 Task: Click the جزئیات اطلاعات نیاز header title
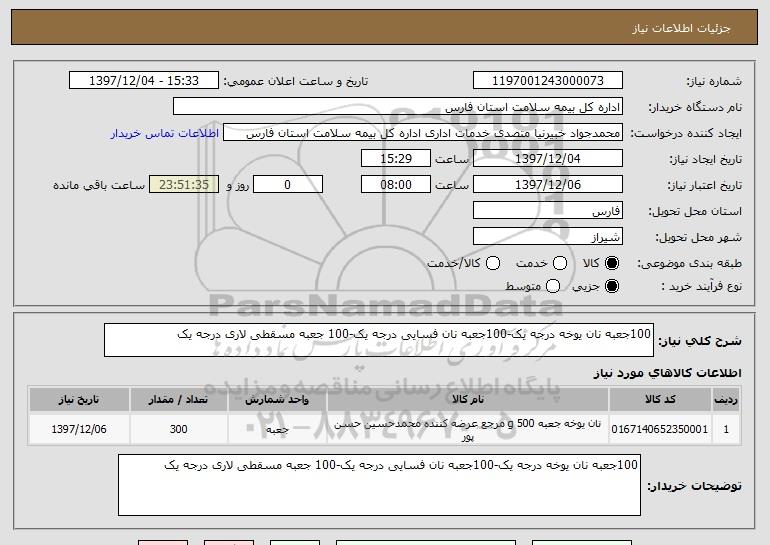click(x=681, y=28)
